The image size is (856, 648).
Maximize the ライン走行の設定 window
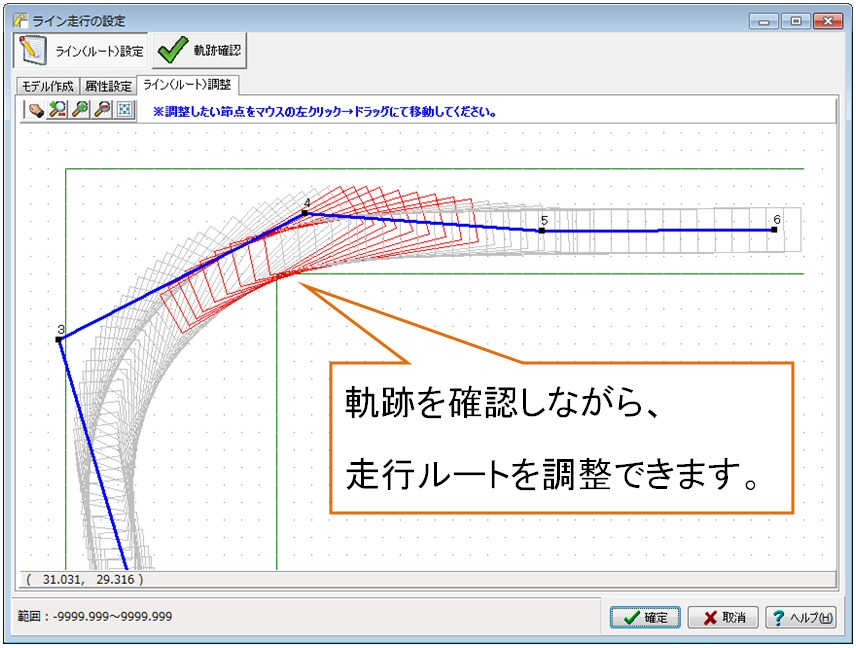coord(795,21)
